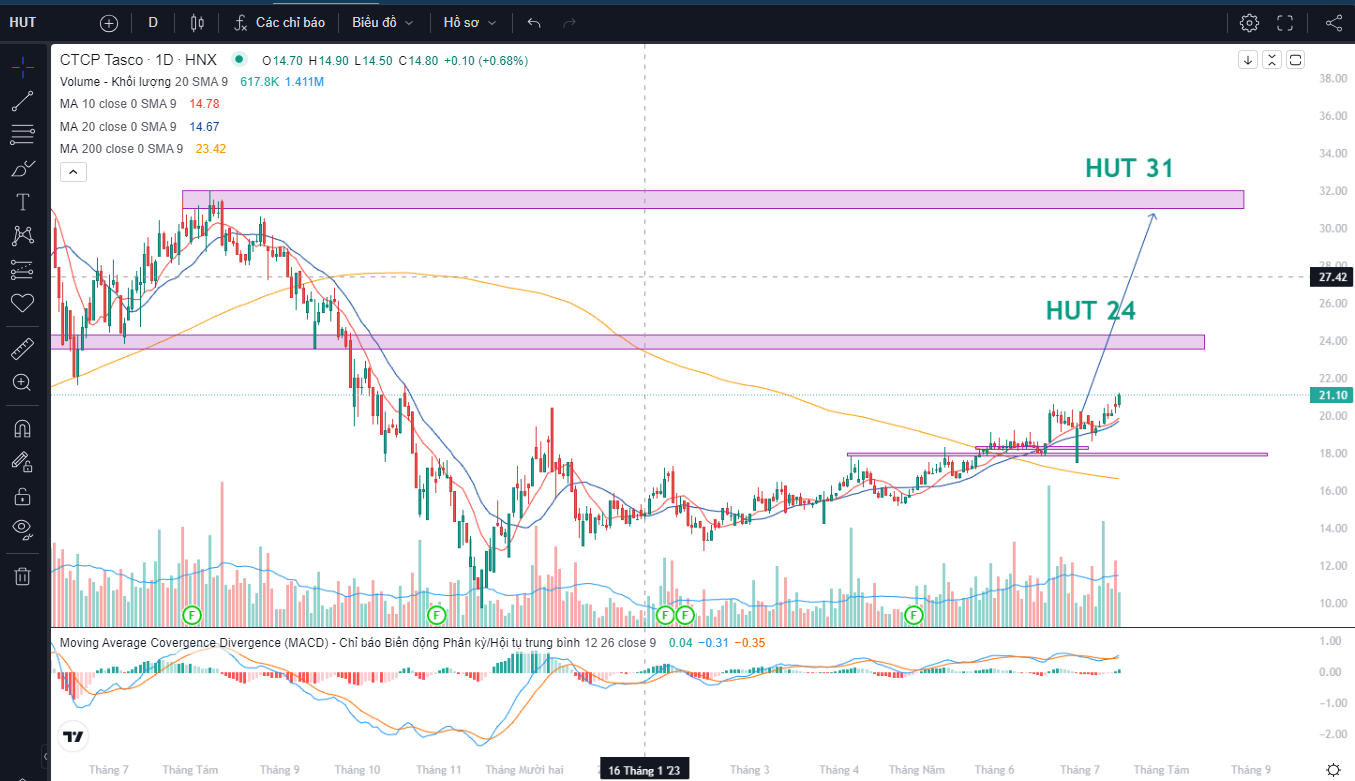
Task: Click the Tháng Mười hai time axis label
Action: tap(526, 770)
